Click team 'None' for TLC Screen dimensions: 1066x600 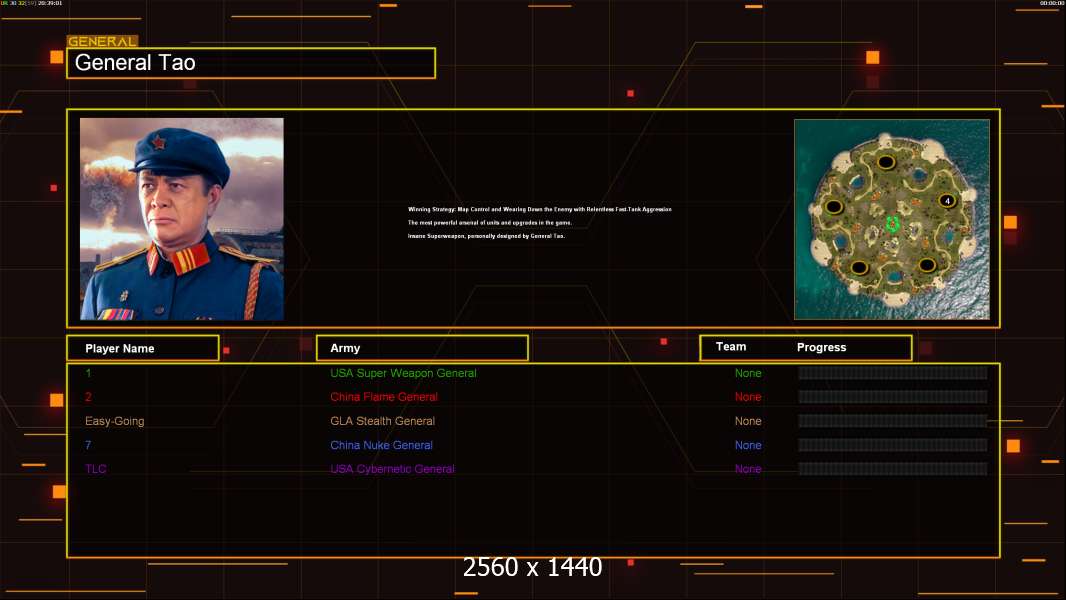pyautogui.click(x=748, y=469)
